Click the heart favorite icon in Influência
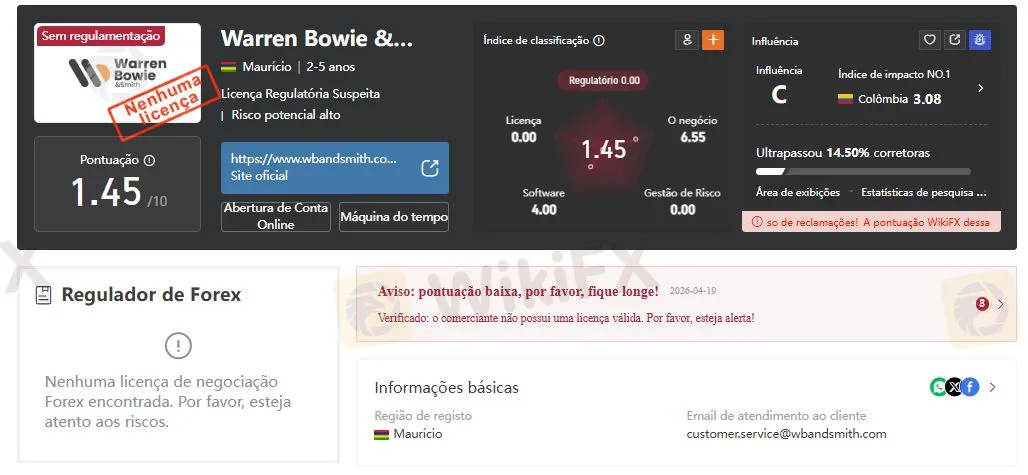Viewport: 1028px width, 475px height. [929, 40]
